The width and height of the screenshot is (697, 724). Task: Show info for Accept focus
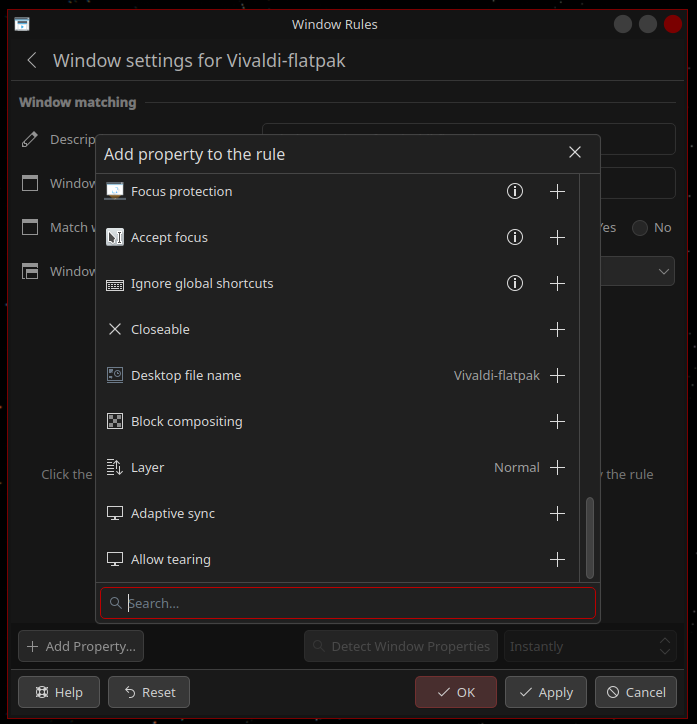tap(515, 238)
